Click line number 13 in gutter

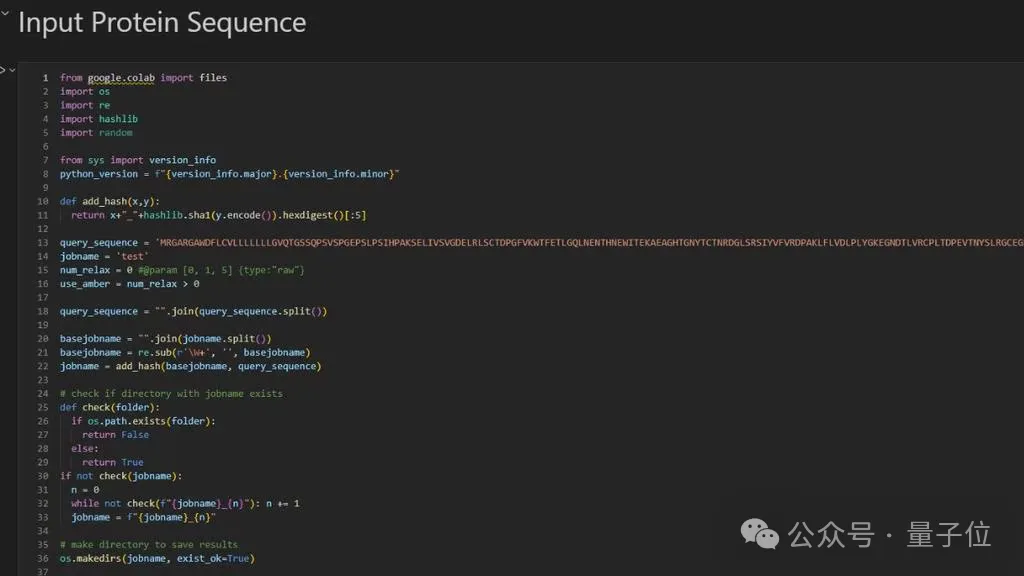pyautogui.click(x=43, y=242)
